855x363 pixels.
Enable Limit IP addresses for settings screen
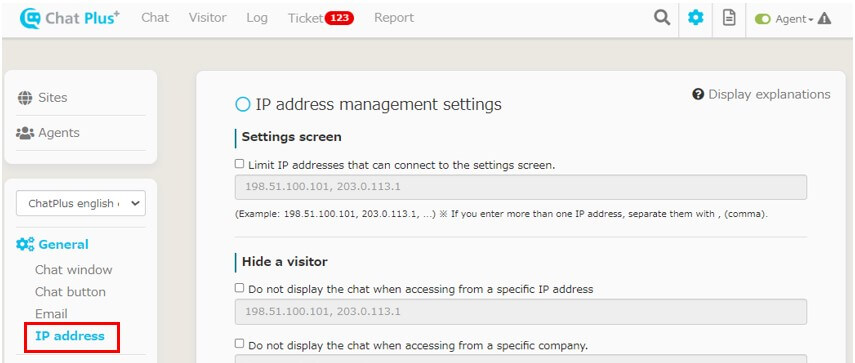pos(239,164)
